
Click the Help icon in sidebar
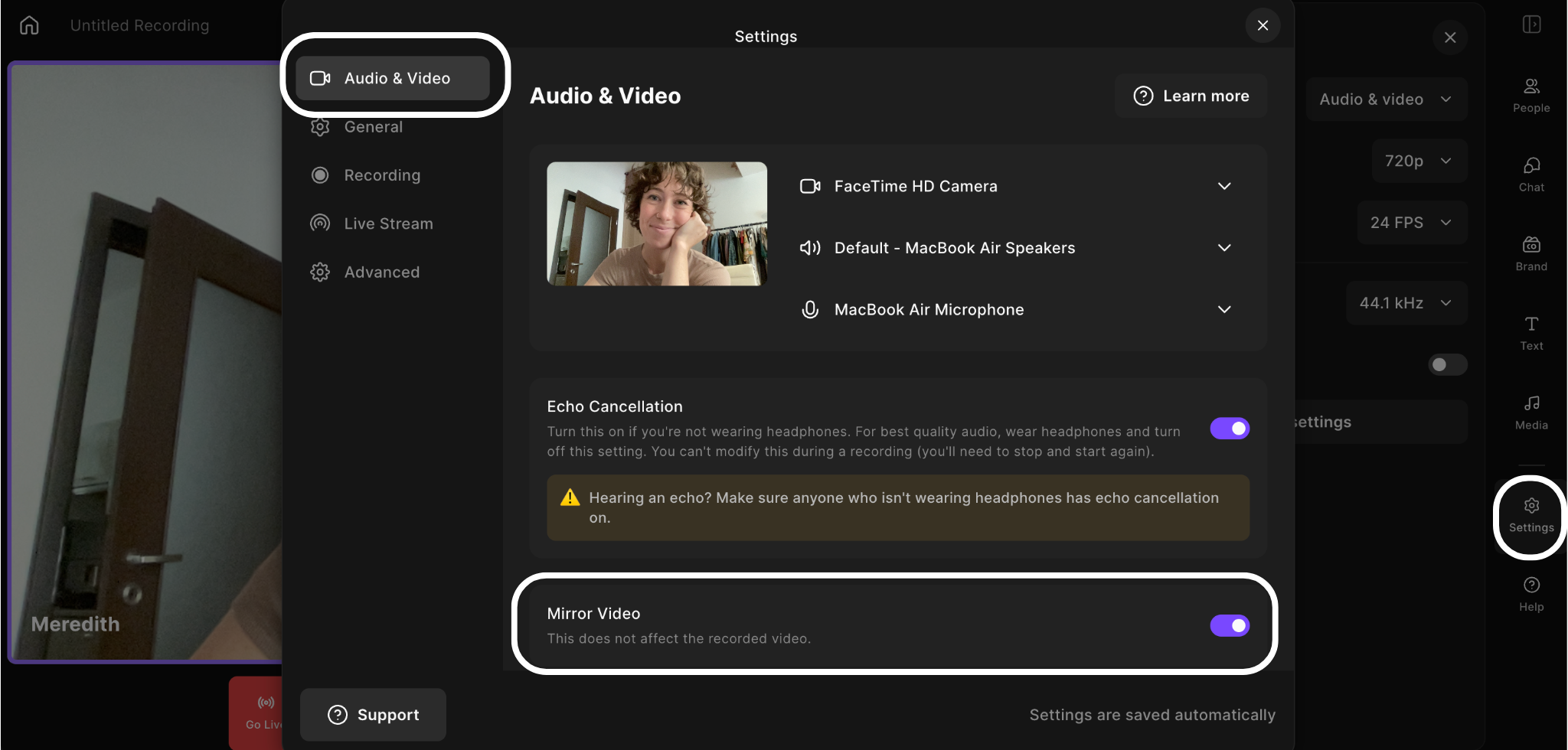[1531, 595]
